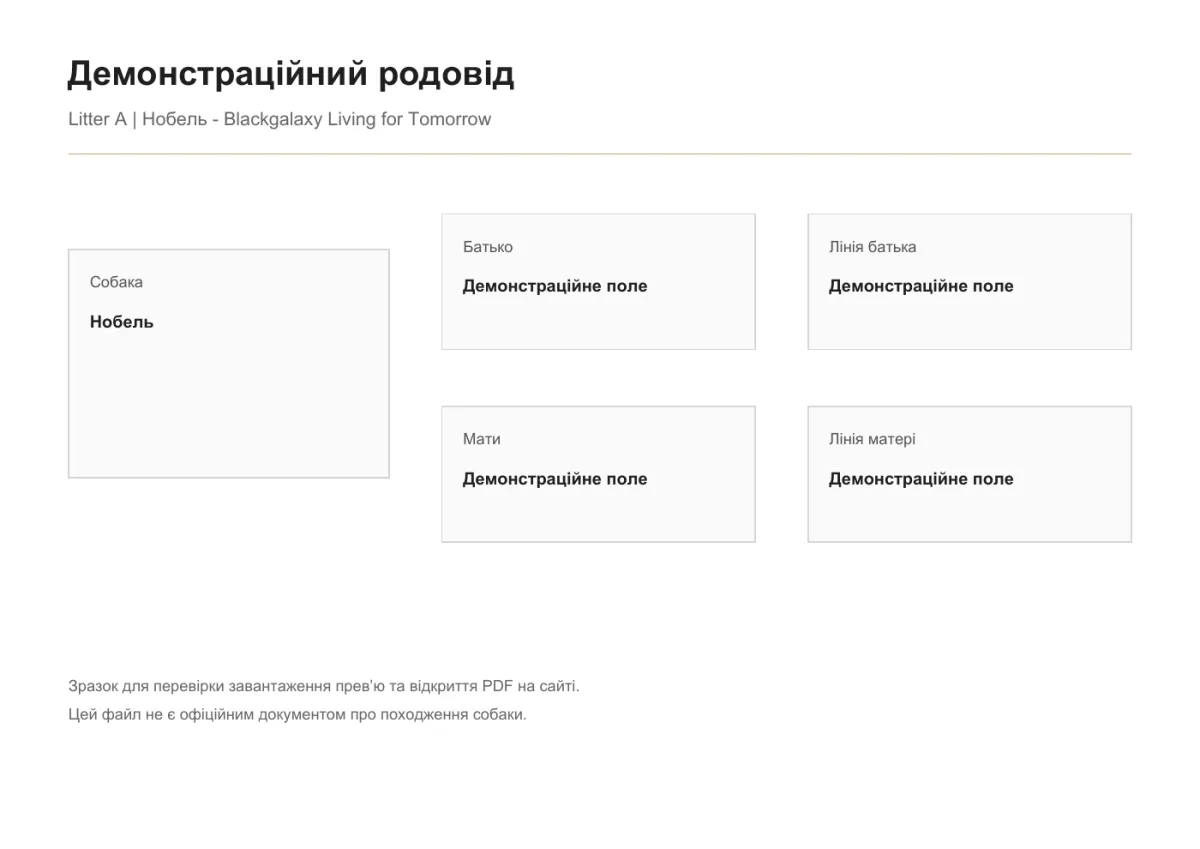The image size is (1200, 849).
Task: Select subtitle 'Litter A | Нобель - Blackgalaxy Living for Tomorrow'
Action: coord(280,119)
